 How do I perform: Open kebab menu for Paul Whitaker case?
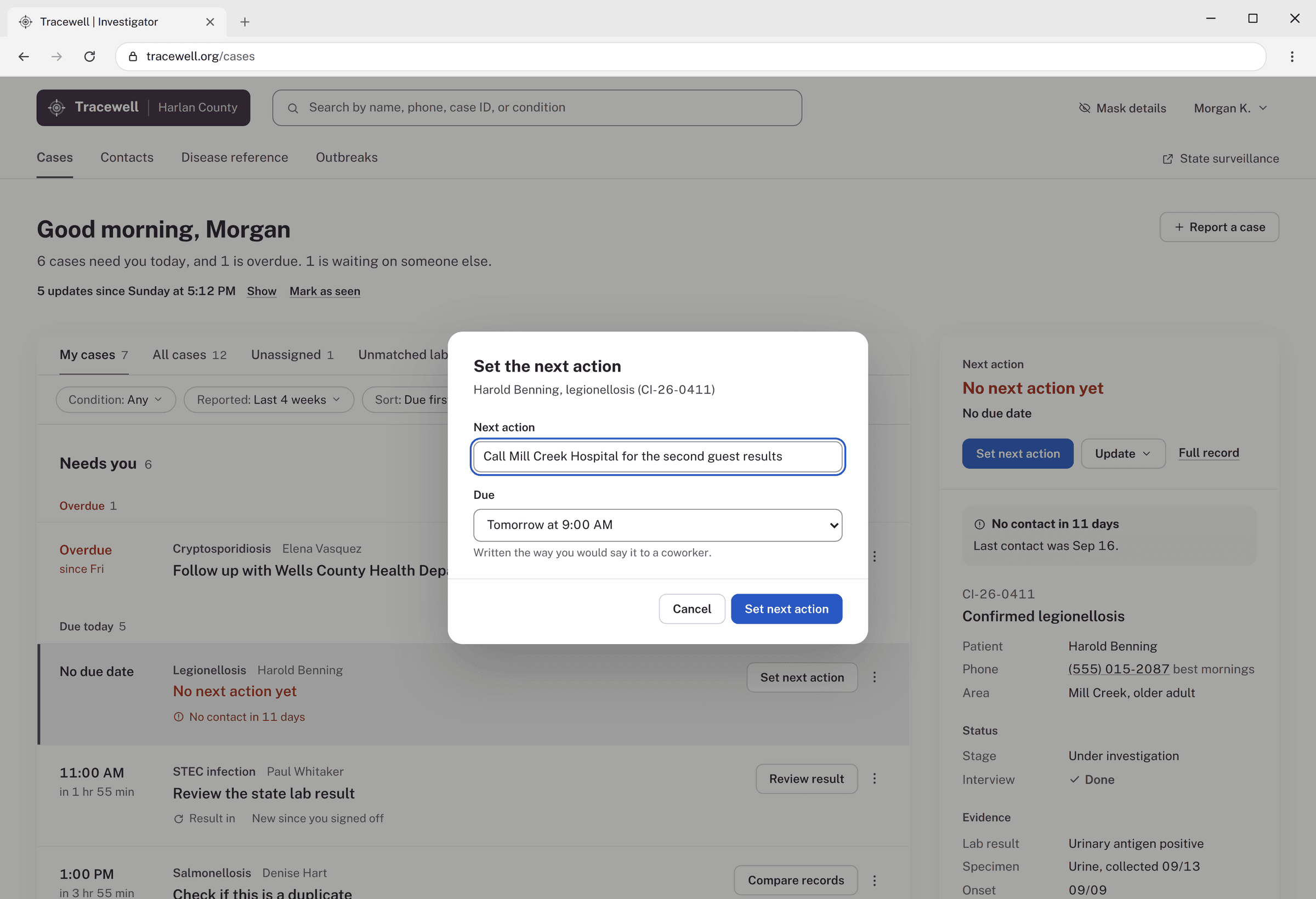(874, 778)
